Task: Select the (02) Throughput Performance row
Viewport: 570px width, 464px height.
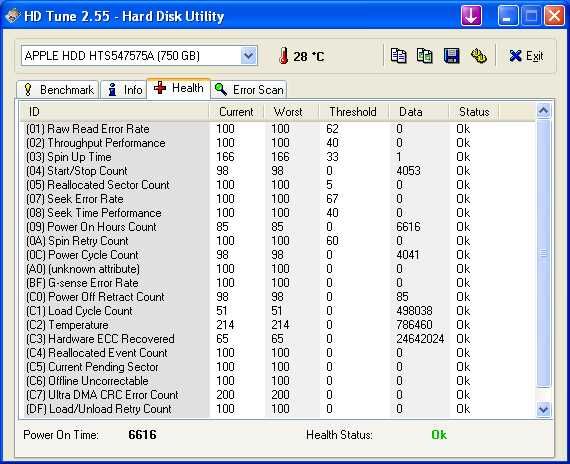Action: click(278, 143)
